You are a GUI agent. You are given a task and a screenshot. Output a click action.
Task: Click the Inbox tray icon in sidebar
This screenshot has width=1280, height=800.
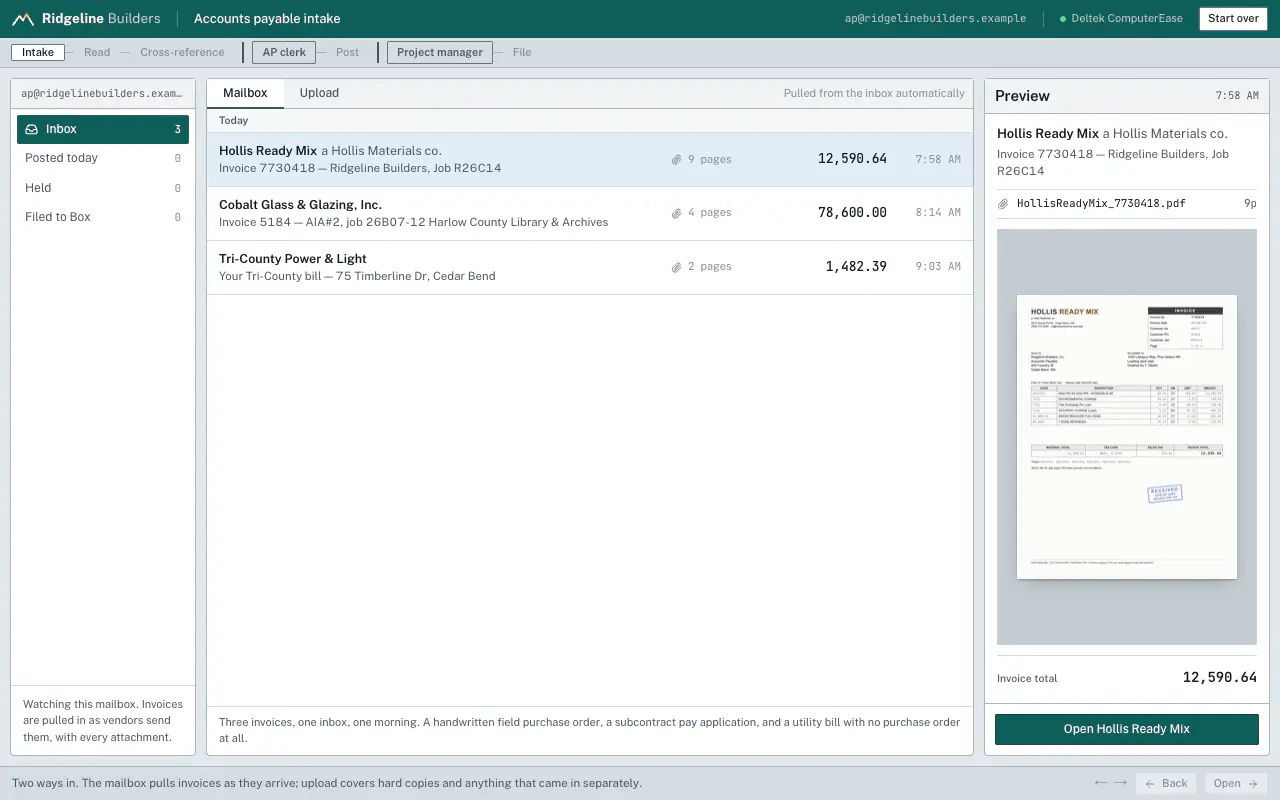coord(32,129)
